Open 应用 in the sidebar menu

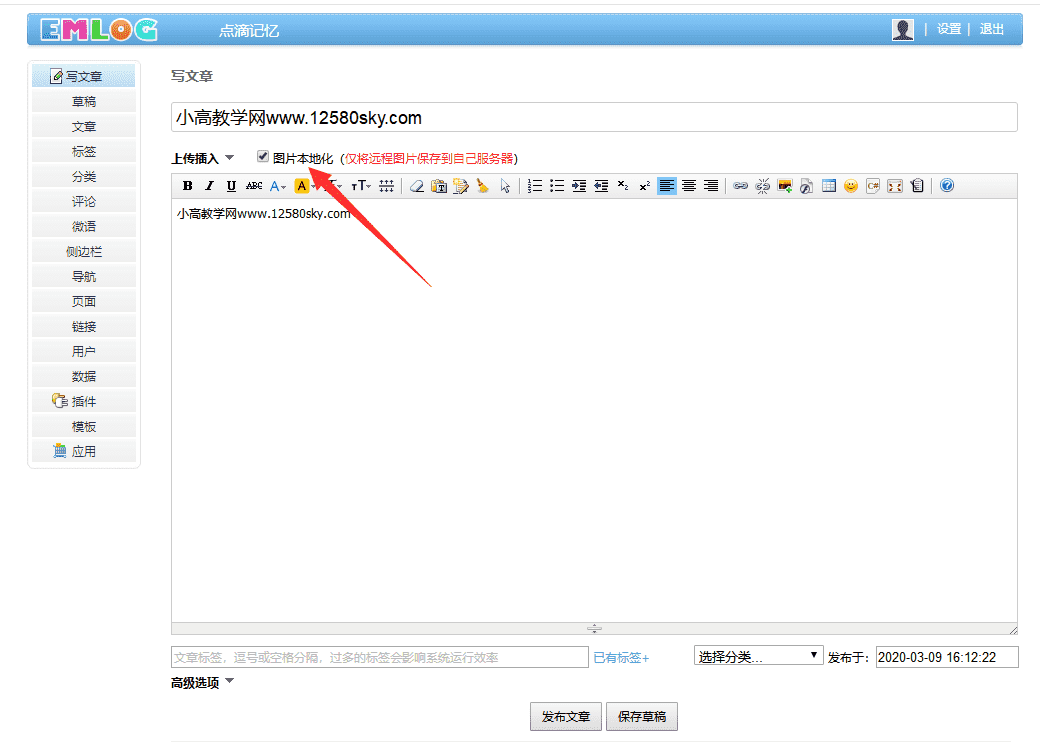[84, 452]
